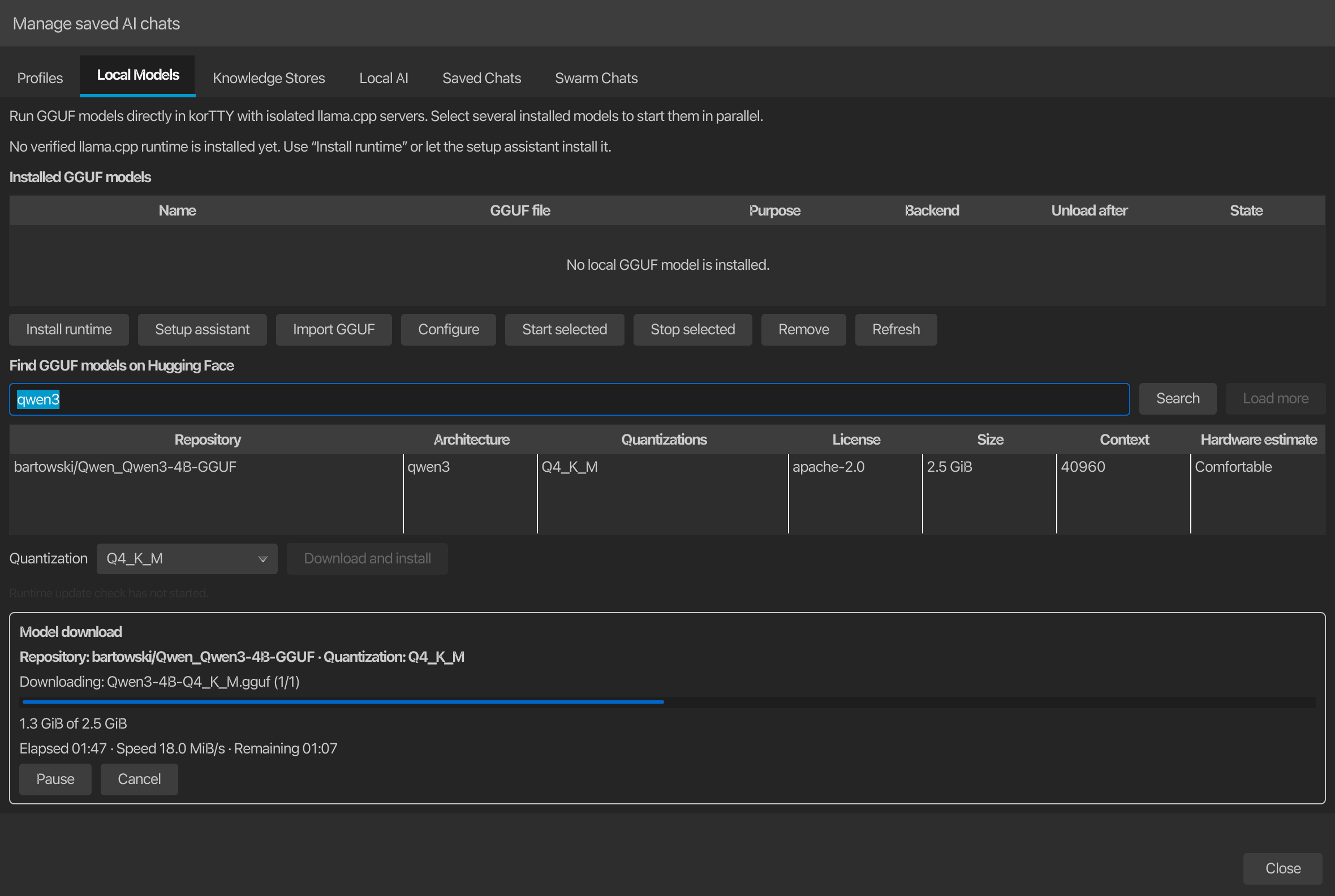
Task: Launch the Setup assistant
Action: coord(203,330)
